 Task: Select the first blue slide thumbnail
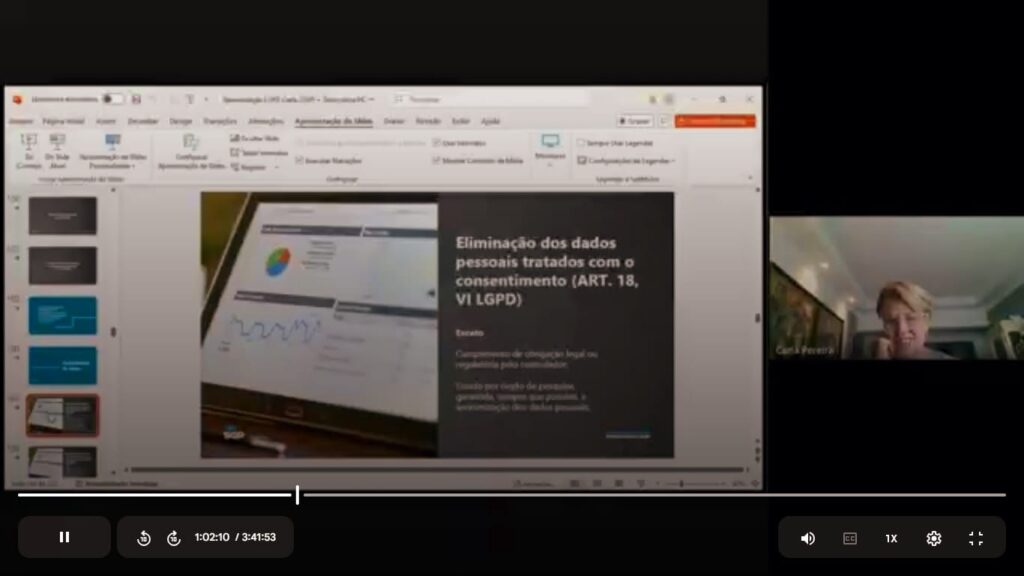point(63,315)
